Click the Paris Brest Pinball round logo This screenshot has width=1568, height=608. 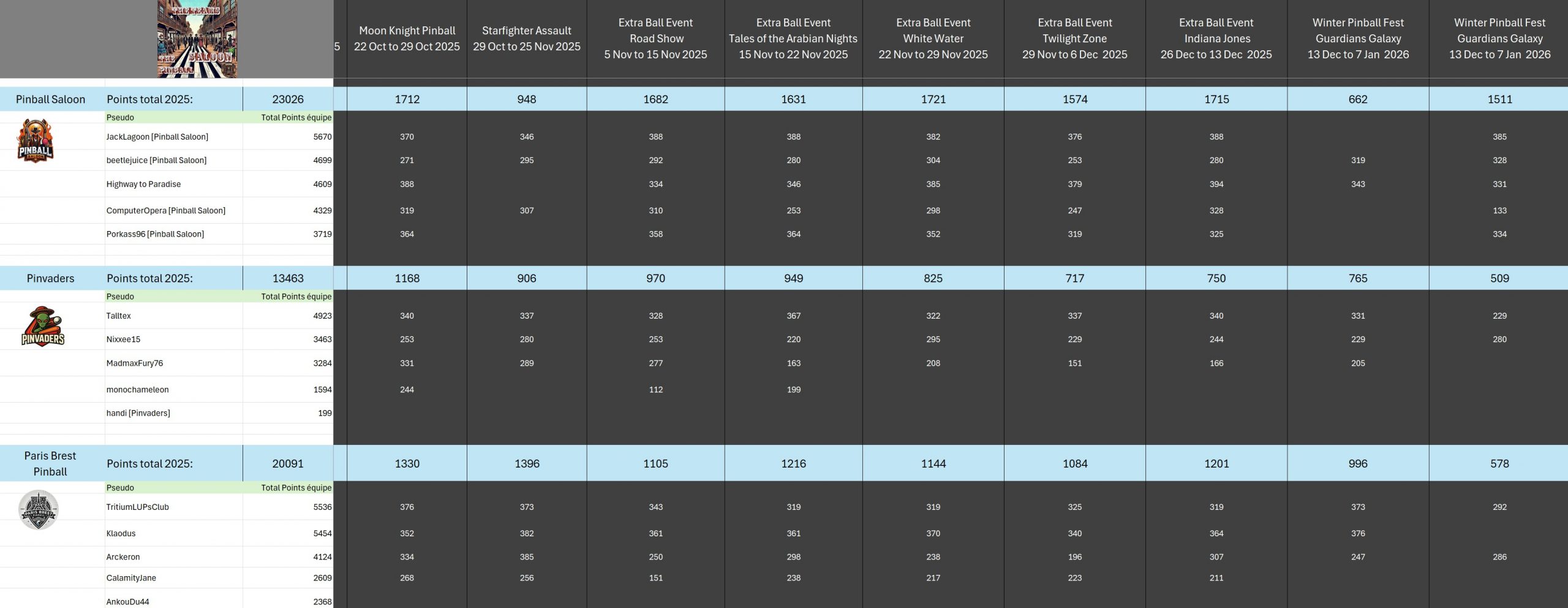pos(38,509)
